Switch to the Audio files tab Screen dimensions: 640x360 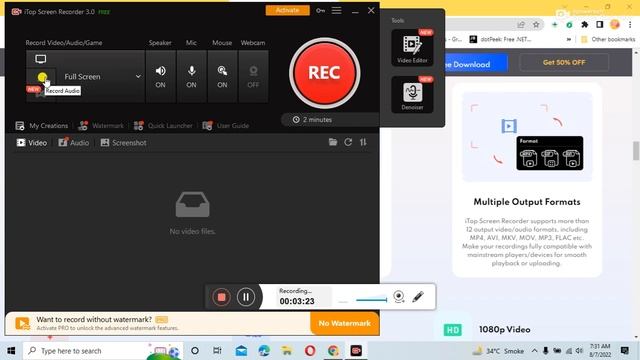point(73,142)
